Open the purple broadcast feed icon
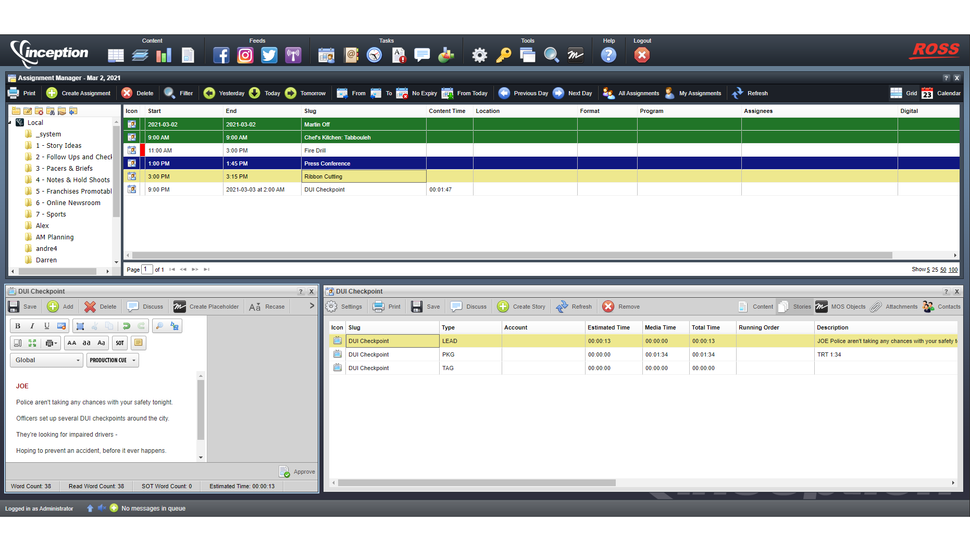970x546 pixels. (x=293, y=55)
